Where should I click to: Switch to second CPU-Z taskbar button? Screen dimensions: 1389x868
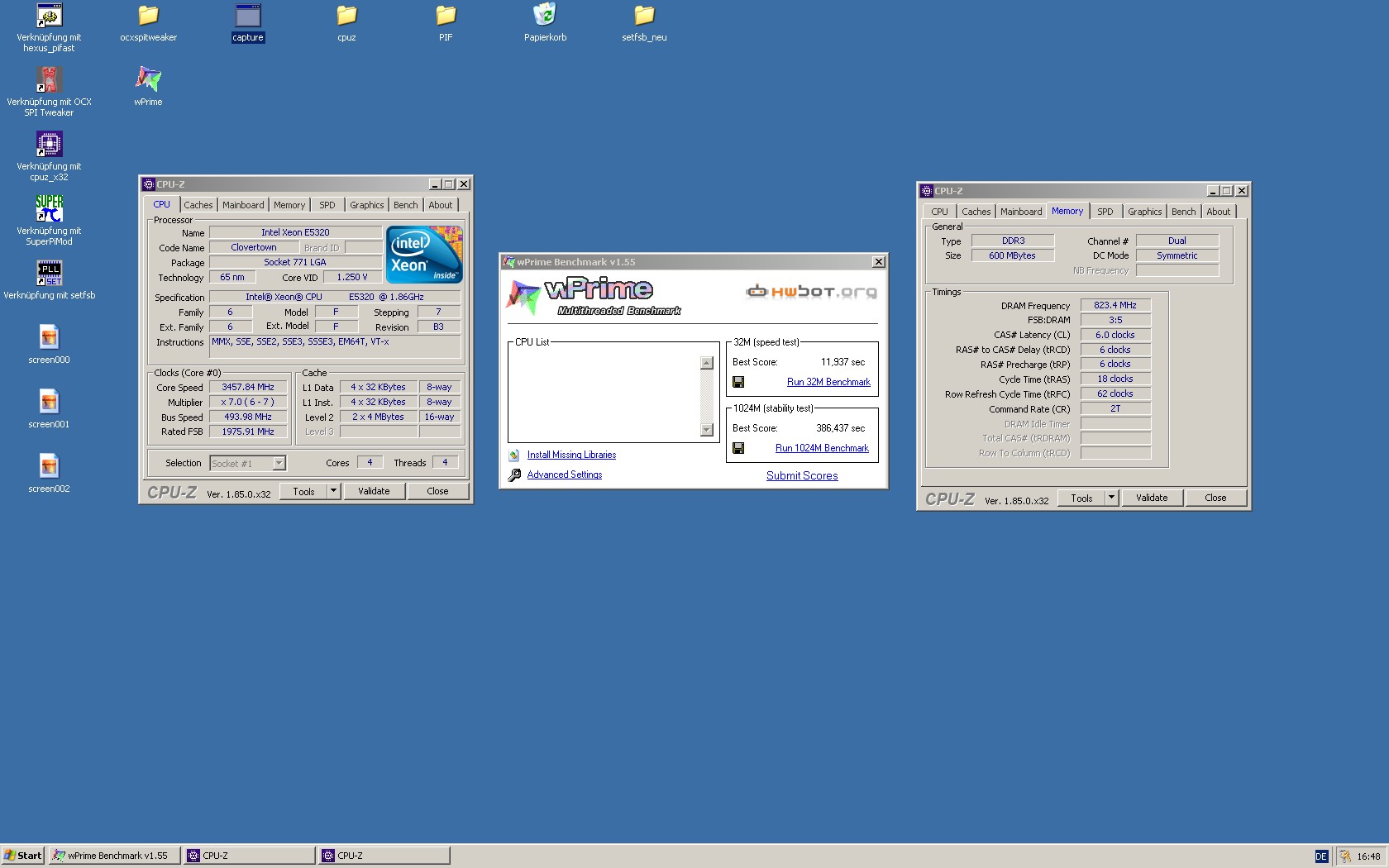[384, 856]
